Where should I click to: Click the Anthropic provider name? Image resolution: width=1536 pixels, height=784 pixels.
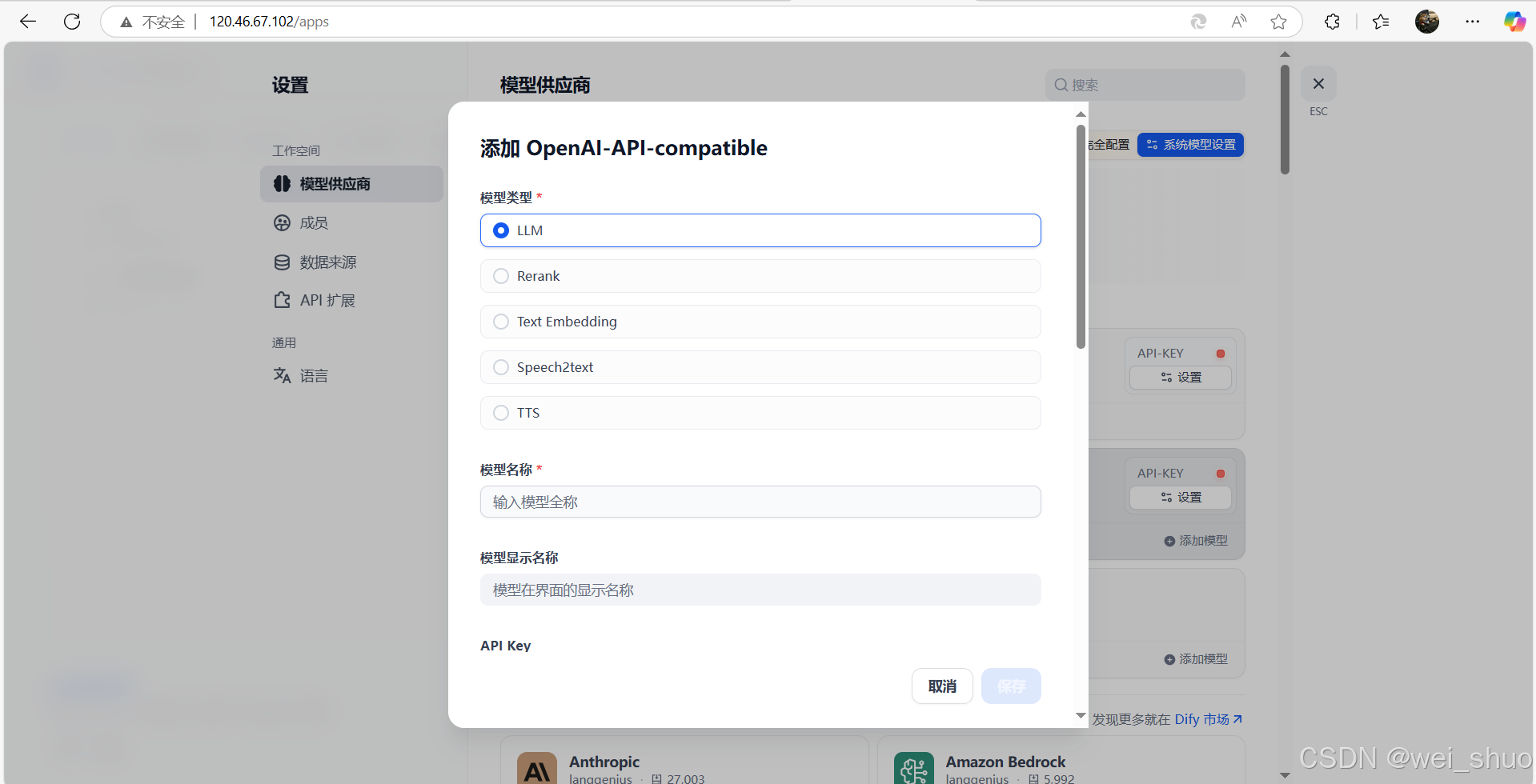(x=604, y=762)
